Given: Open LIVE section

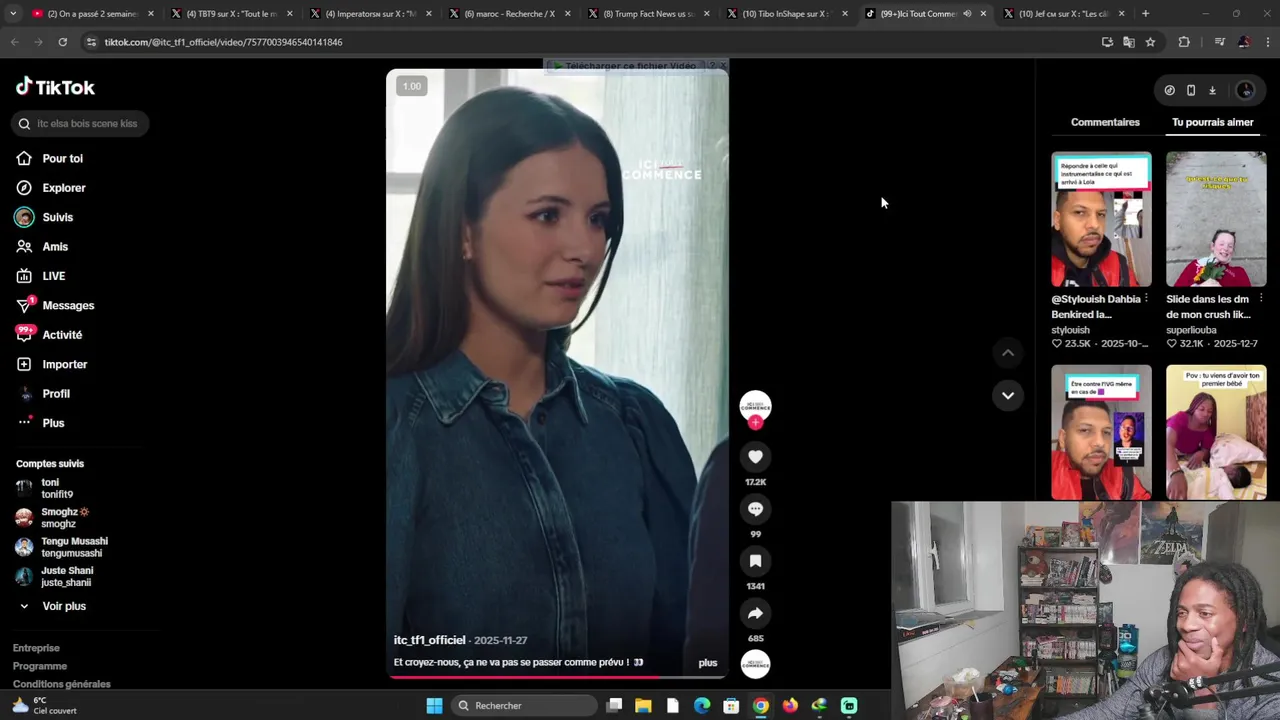Looking at the screenshot, I should pyautogui.click(x=41, y=276).
